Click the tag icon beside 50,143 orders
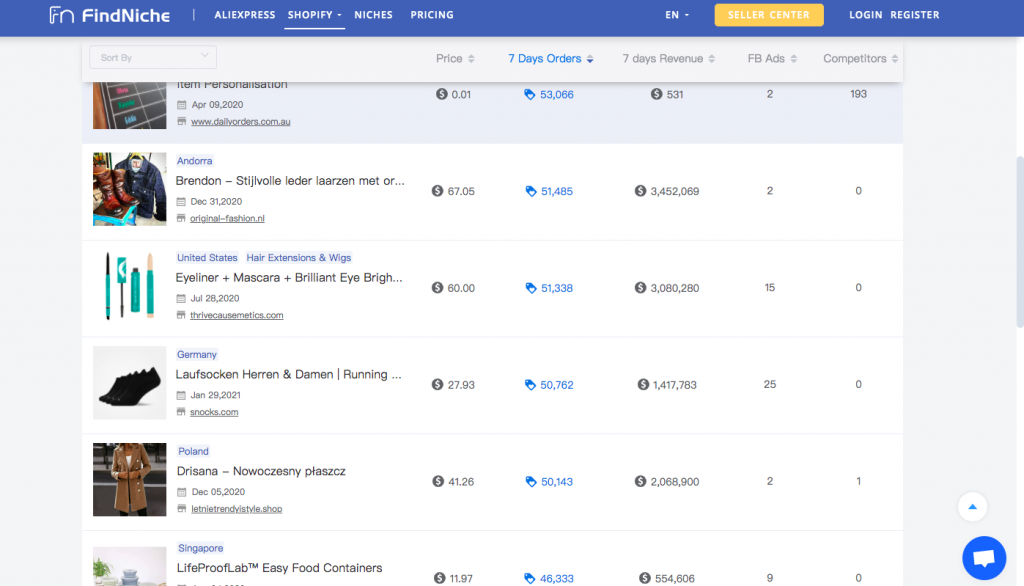Screen dimensions: 1024x586 point(531,481)
